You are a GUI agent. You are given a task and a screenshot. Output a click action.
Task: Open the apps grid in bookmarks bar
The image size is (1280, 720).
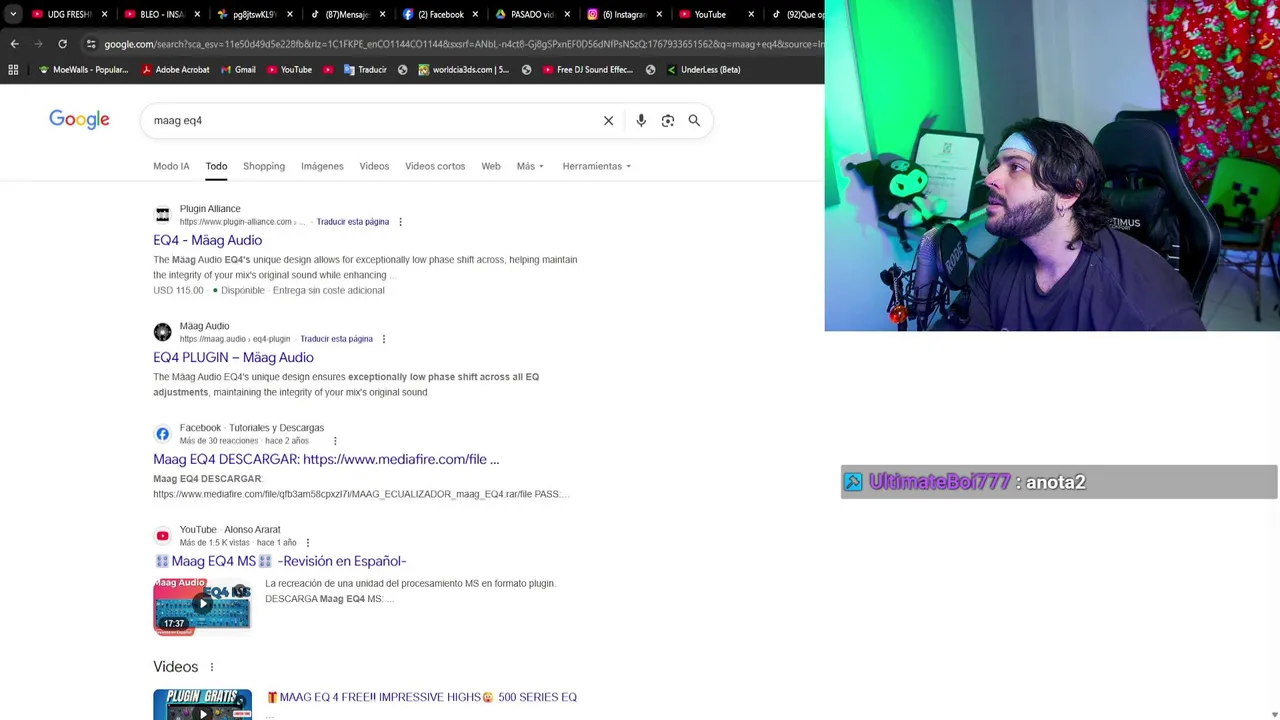pos(13,70)
